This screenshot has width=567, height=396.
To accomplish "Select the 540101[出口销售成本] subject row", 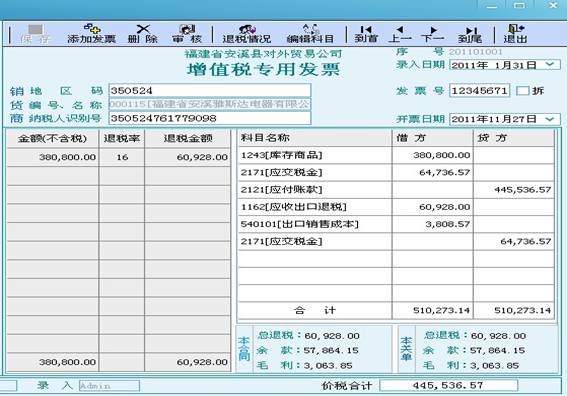I will click(396, 224).
